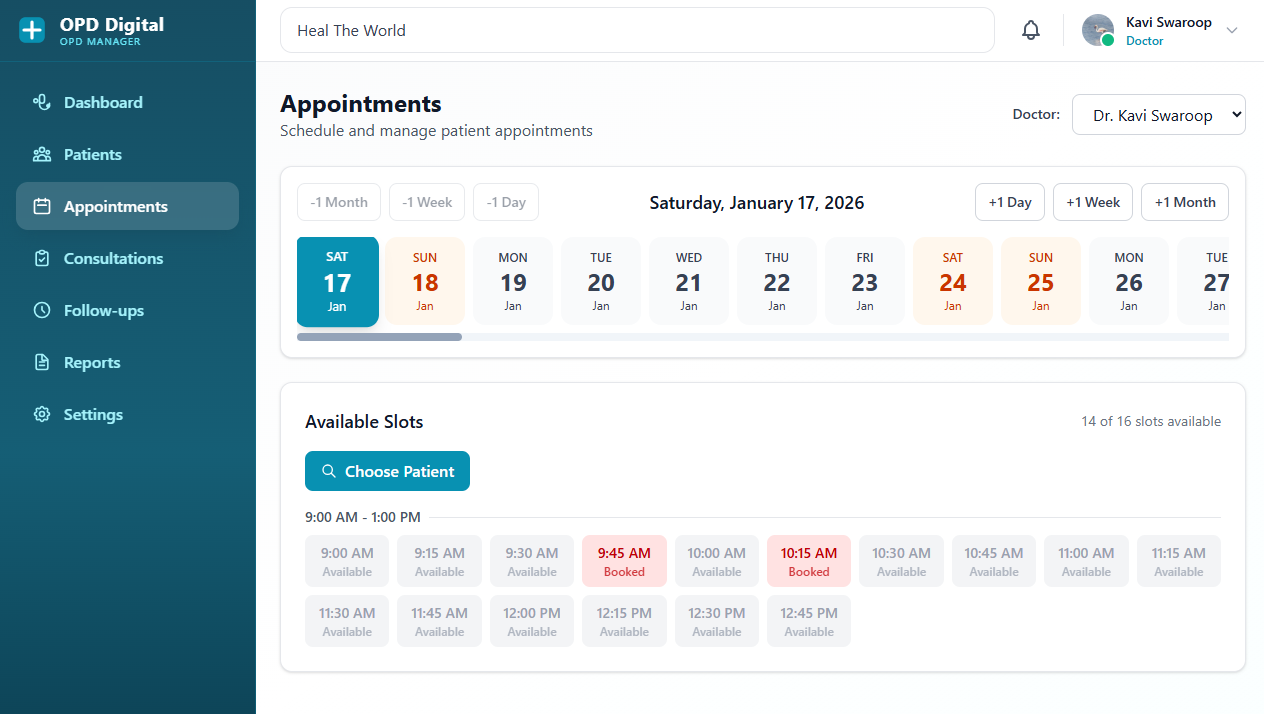The height and width of the screenshot is (714, 1264).
Task: Click the Dashboard stethoscope icon
Action: tap(42, 102)
